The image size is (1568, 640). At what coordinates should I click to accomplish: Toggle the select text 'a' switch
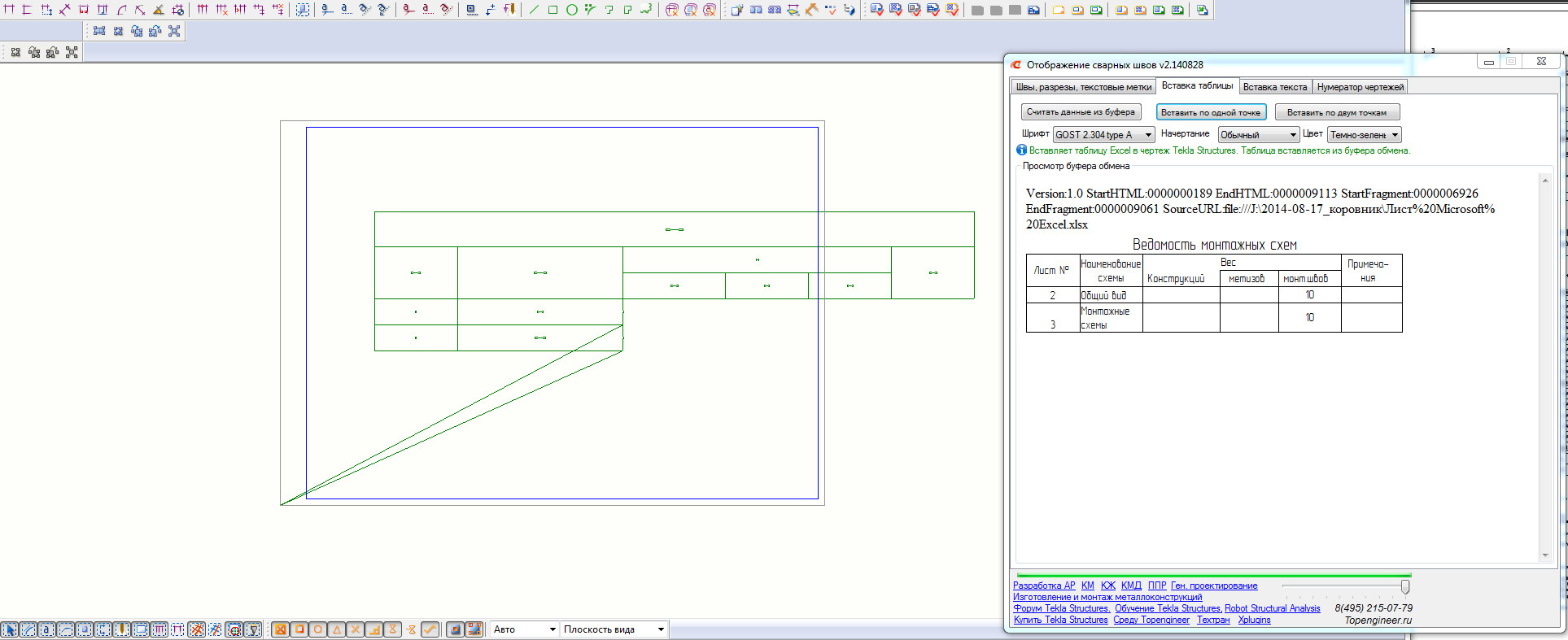click(x=46, y=629)
